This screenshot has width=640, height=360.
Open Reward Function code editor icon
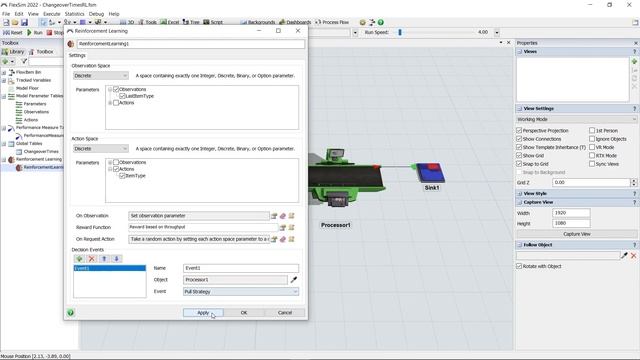(291, 227)
